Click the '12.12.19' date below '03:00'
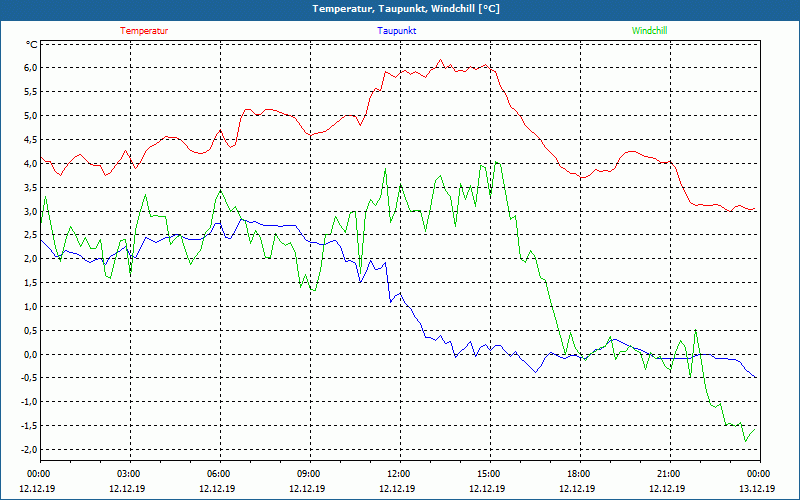 pyautogui.click(x=127, y=488)
